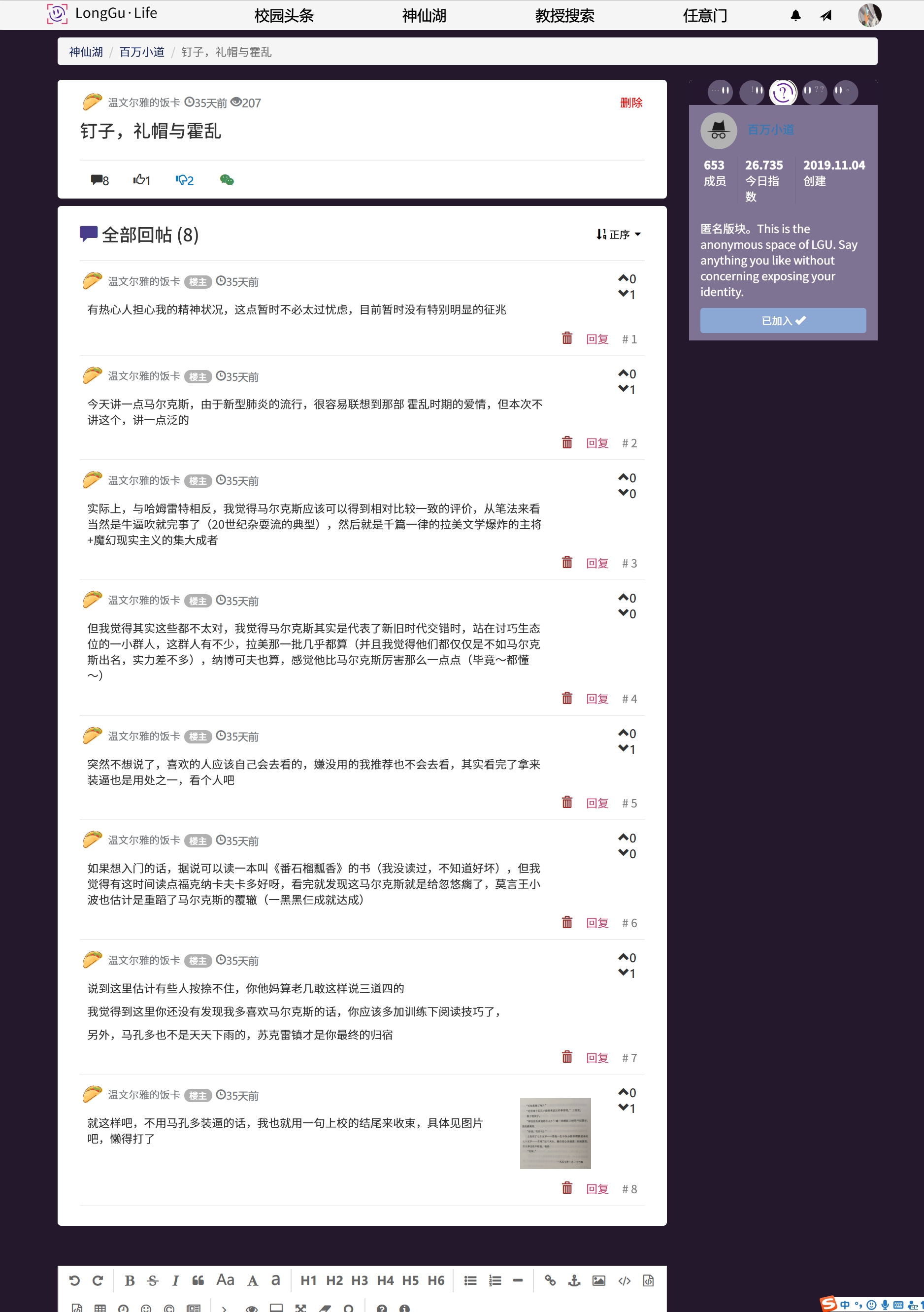This screenshot has width=924, height=1312.
Task: Click the Bold formatting icon
Action: [x=130, y=1280]
